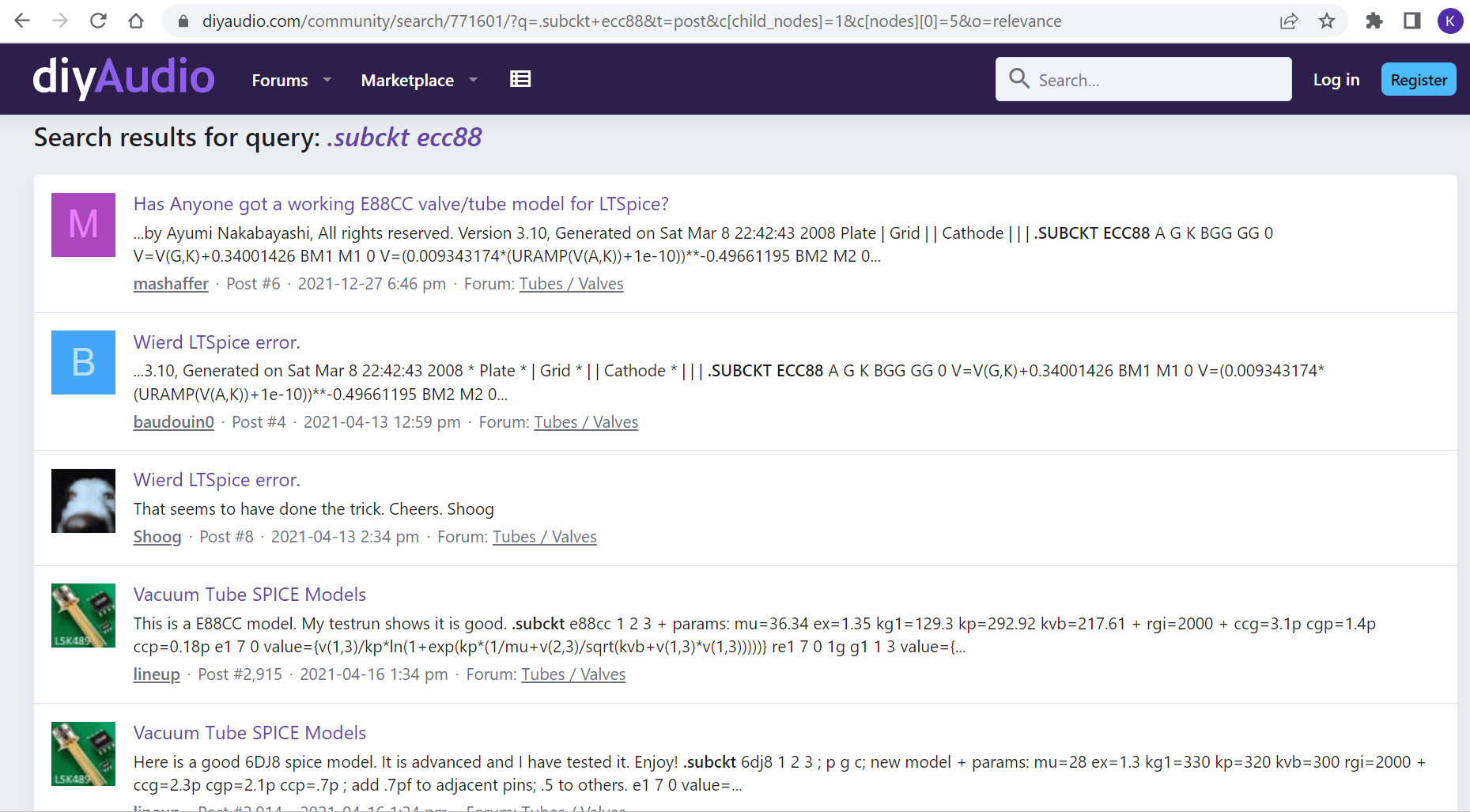
Task: Toggle the browser side panel
Action: [1412, 21]
